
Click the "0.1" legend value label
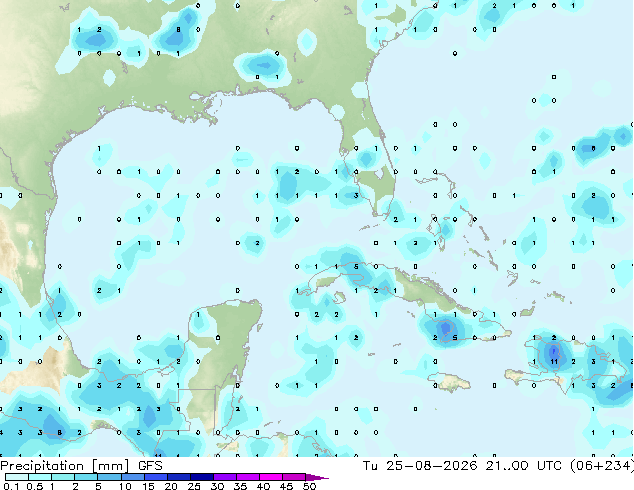pos(12,486)
